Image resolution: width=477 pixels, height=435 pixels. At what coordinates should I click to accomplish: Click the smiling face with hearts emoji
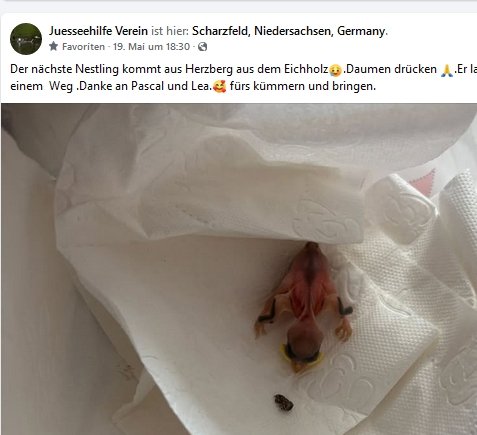pyautogui.click(x=219, y=87)
